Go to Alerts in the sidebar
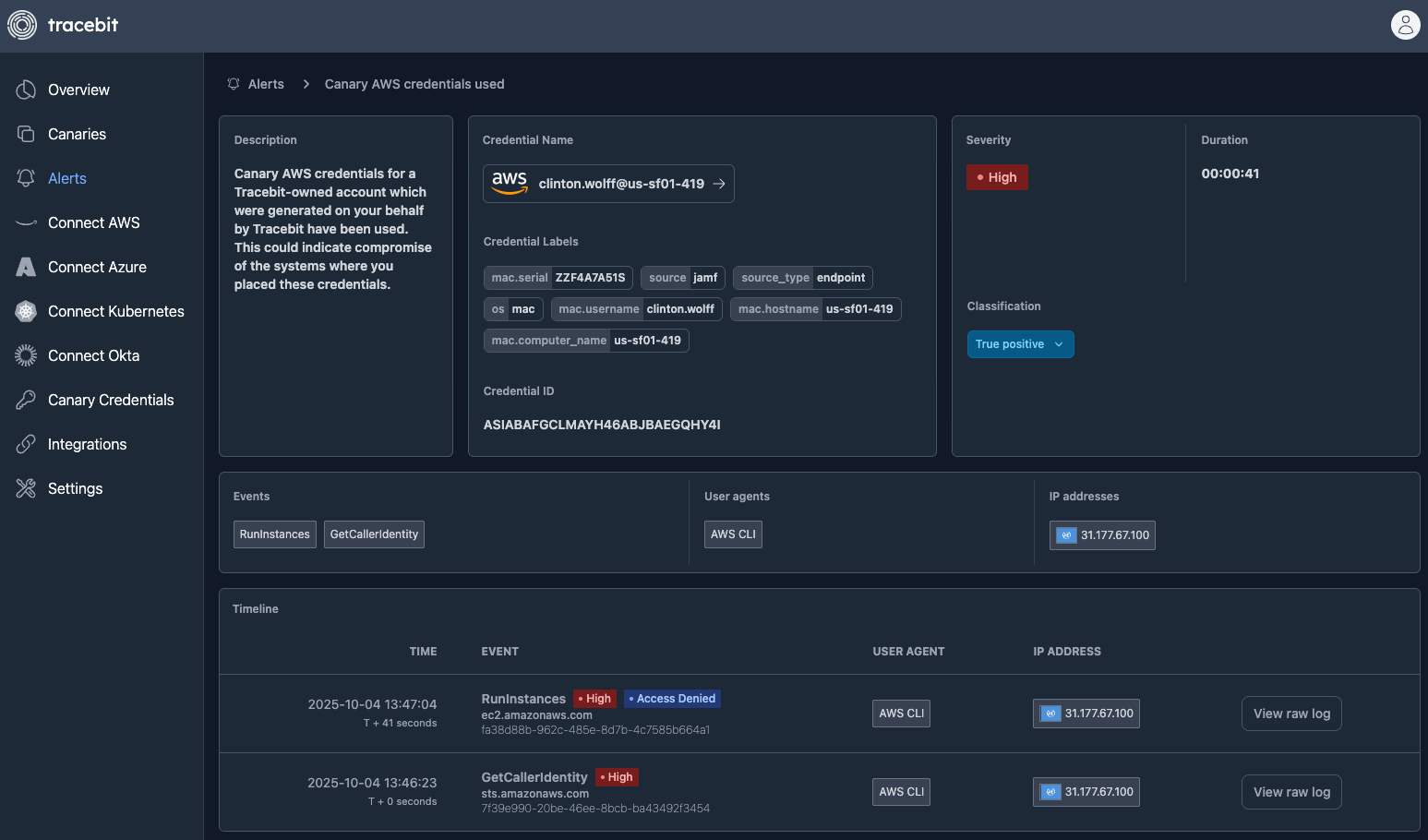The image size is (1428, 840). coord(66,178)
